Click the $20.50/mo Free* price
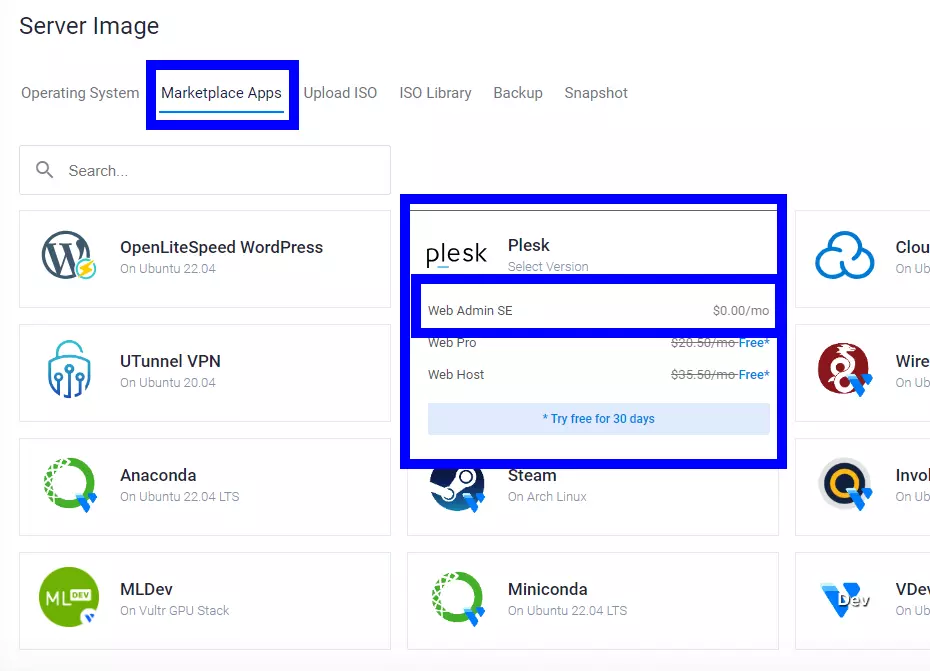This screenshot has height=671, width=930. (x=720, y=342)
